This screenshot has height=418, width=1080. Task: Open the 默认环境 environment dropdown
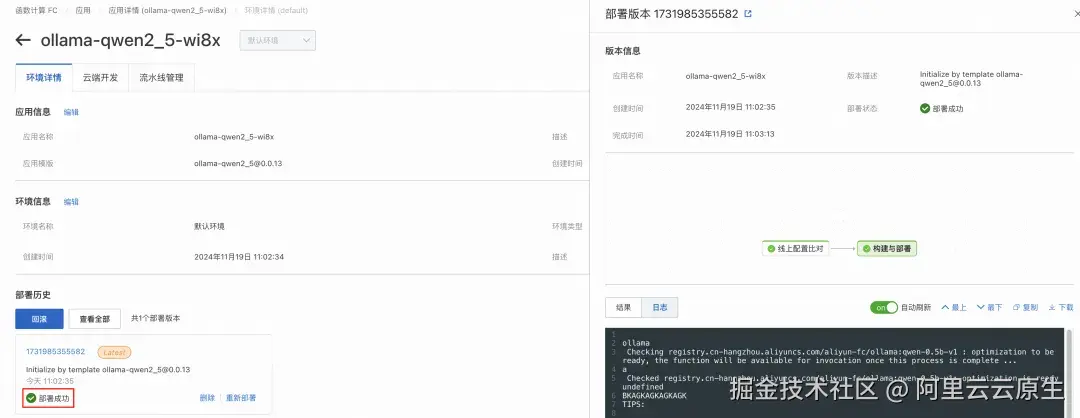point(278,41)
